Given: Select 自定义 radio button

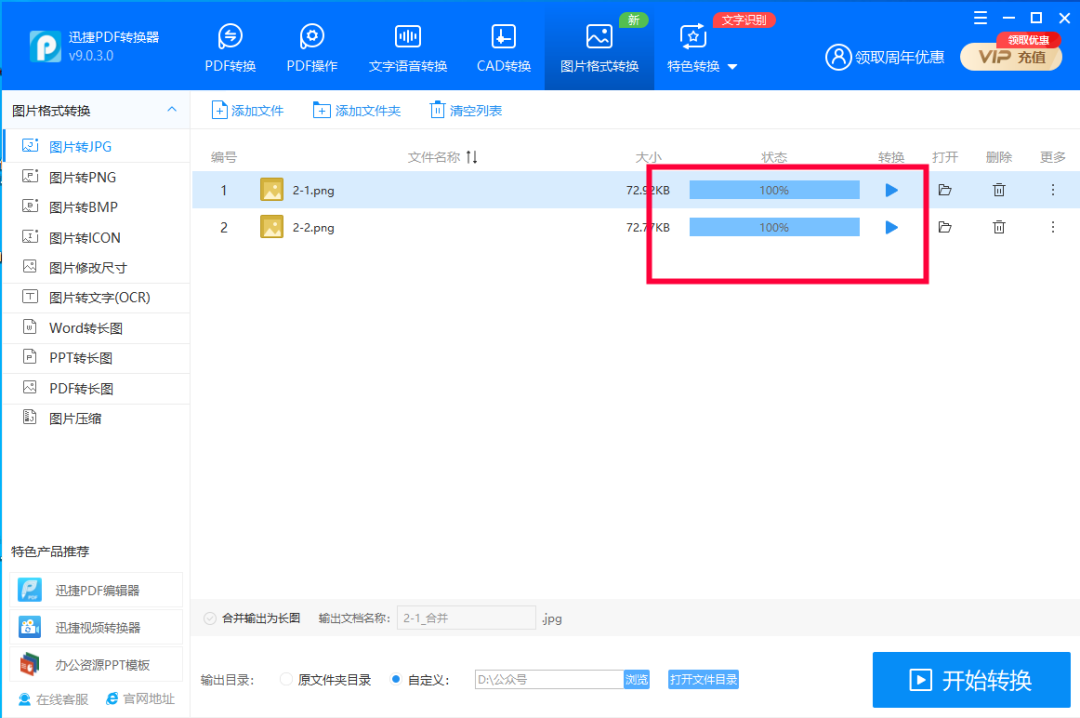Looking at the screenshot, I should click(x=395, y=679).
